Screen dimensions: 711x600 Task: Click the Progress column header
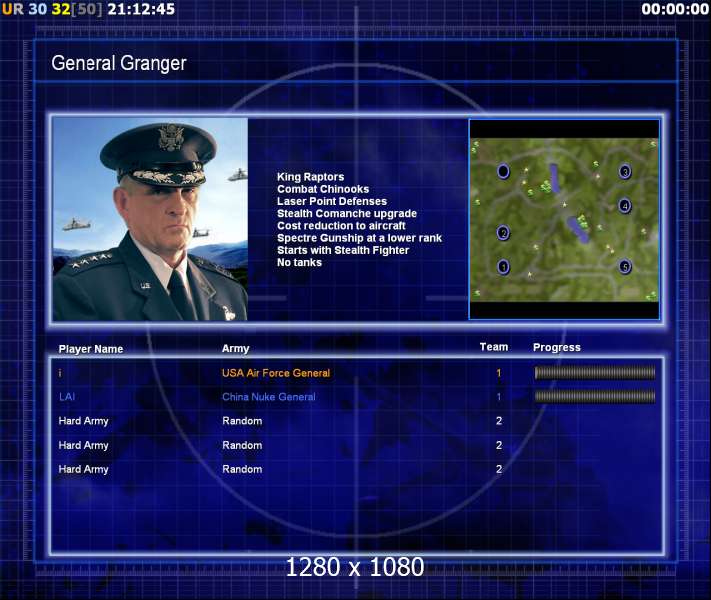pyautogui.click(x=557, y=347)
